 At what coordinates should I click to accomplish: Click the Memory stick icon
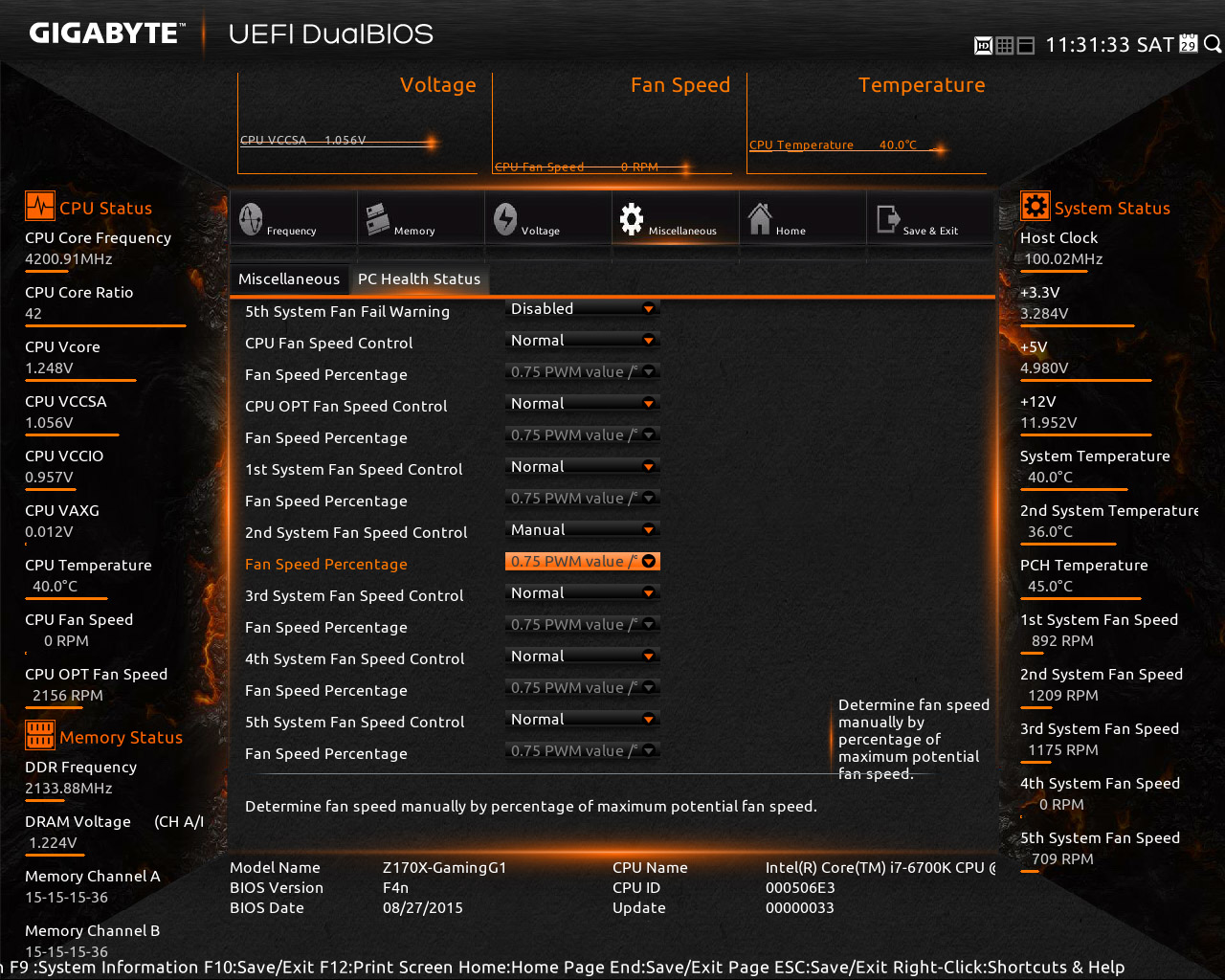pyautogui.click(x=377, y=219)
